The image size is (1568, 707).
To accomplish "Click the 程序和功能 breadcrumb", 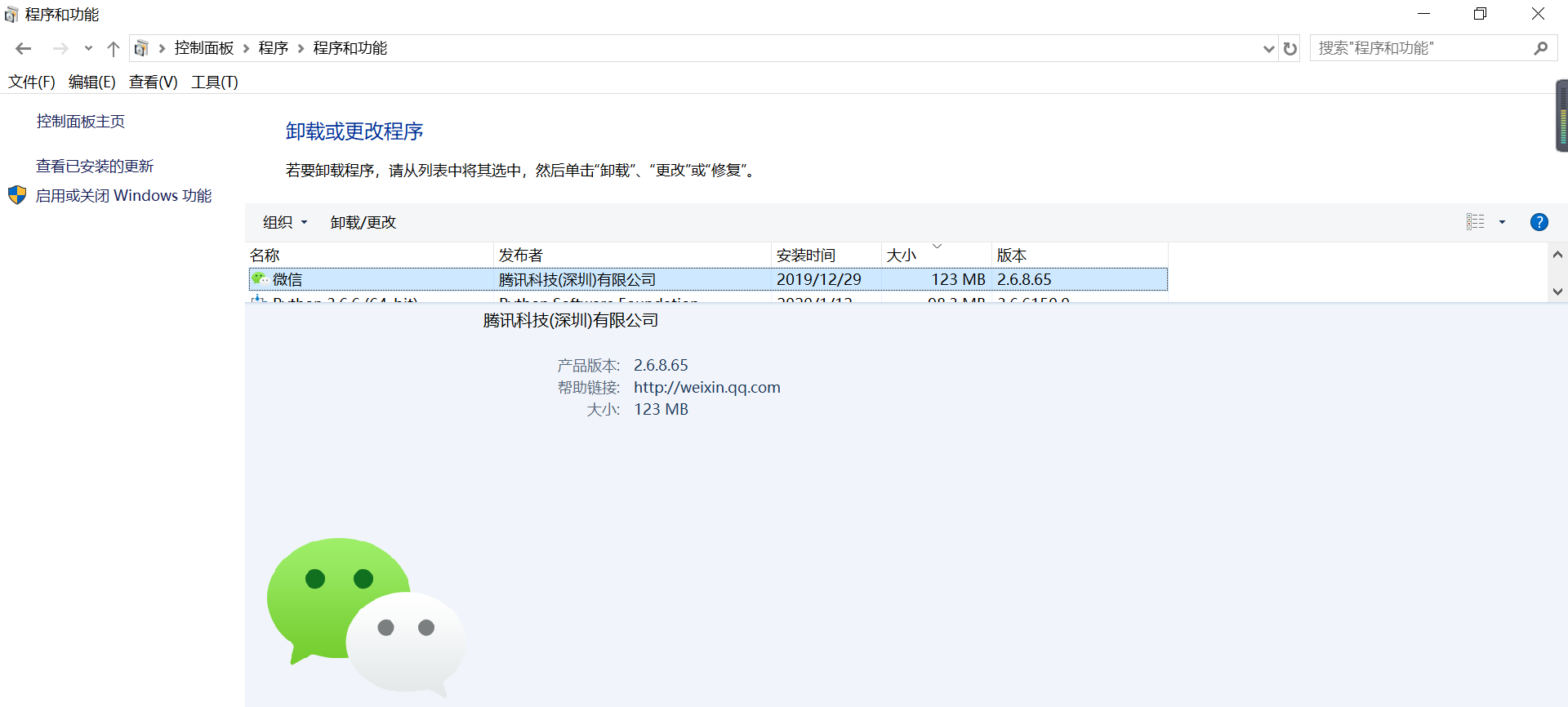I will (x=350, y=48).
